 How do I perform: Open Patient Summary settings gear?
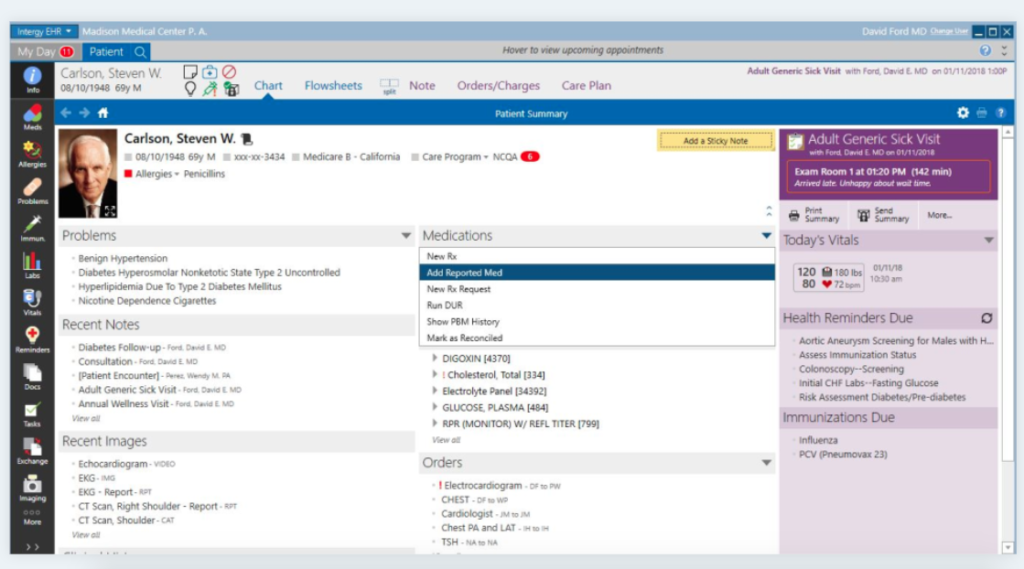pos(963,113)
